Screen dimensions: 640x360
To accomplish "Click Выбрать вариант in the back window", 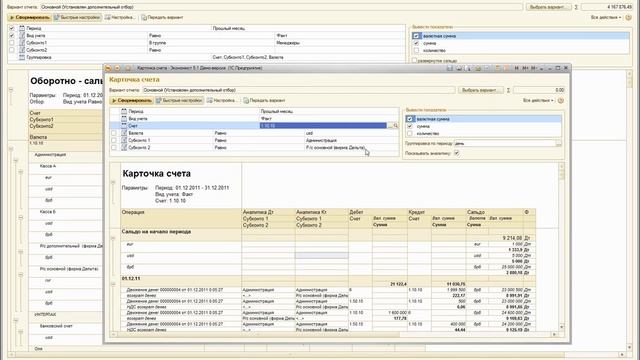I will 548,7.
